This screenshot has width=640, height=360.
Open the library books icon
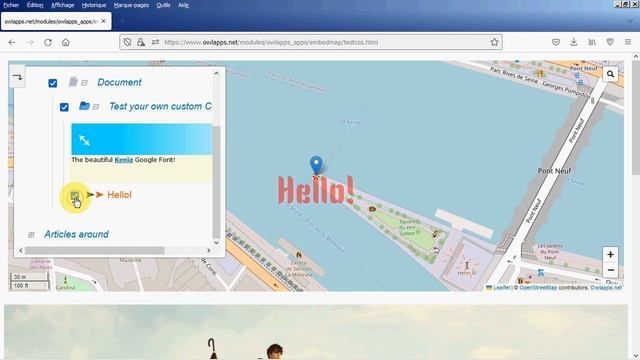click(592, 42)
